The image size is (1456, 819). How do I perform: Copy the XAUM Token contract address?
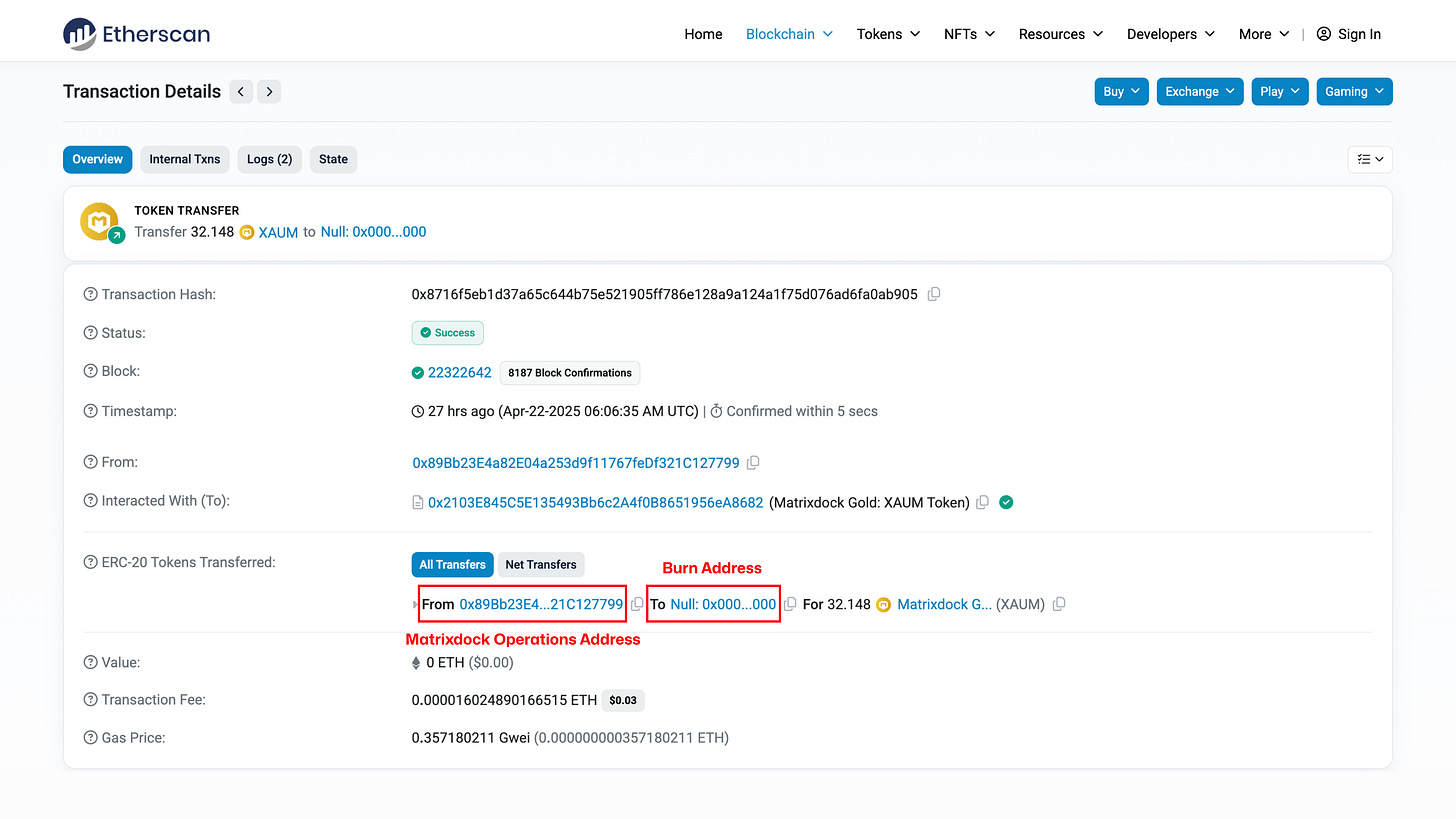point(983,503)
